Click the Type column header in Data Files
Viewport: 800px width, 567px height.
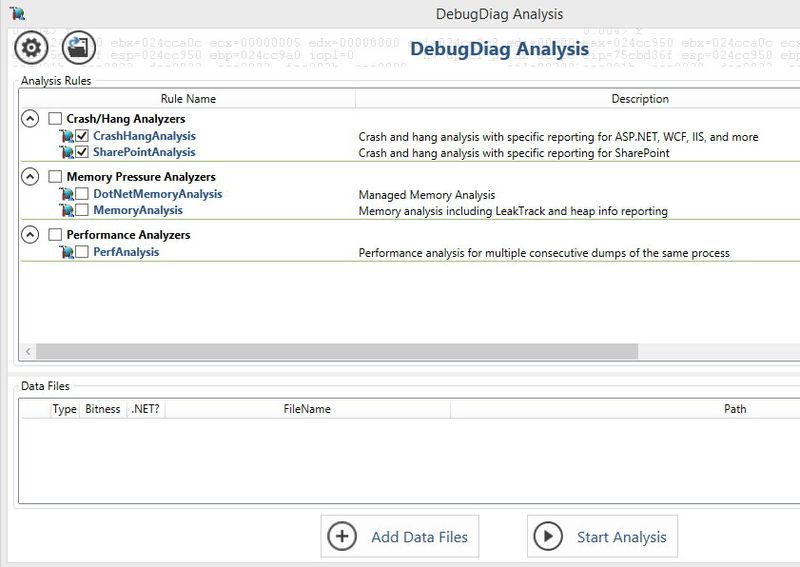coord(64,409)
